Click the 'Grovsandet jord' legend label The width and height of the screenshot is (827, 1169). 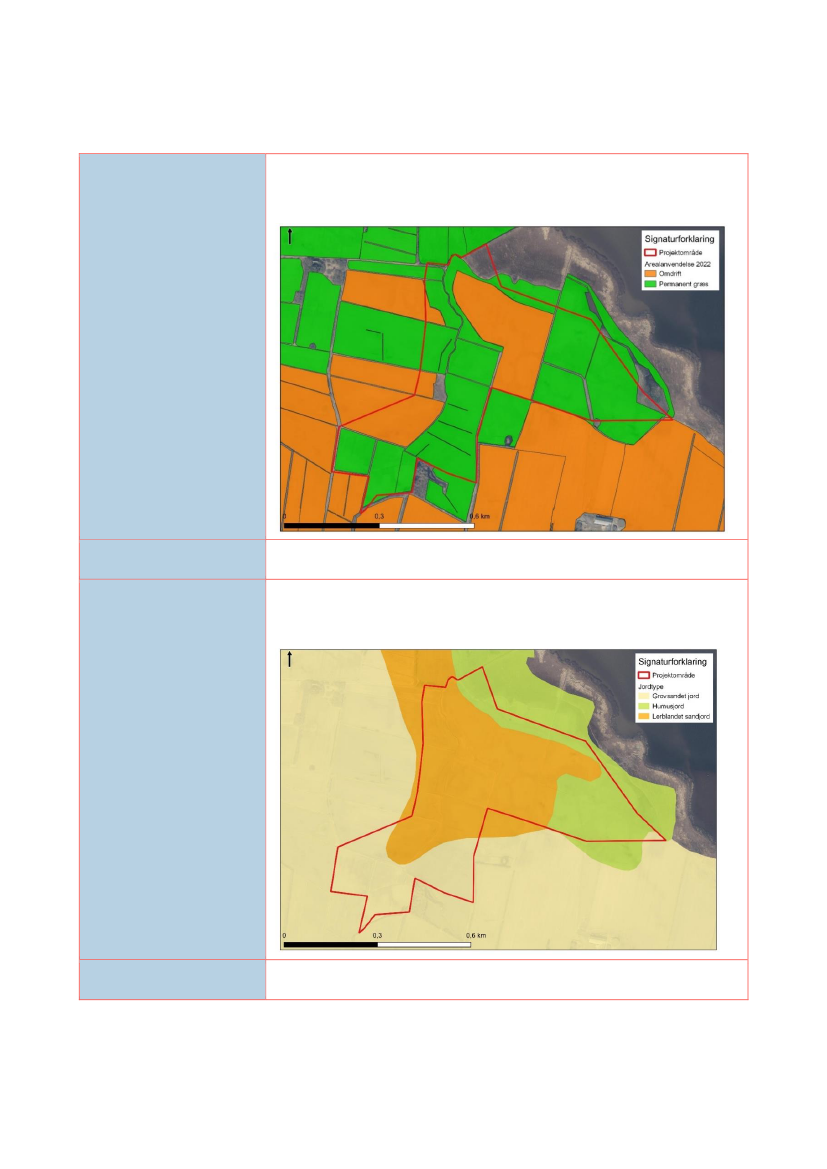point(676,696)
